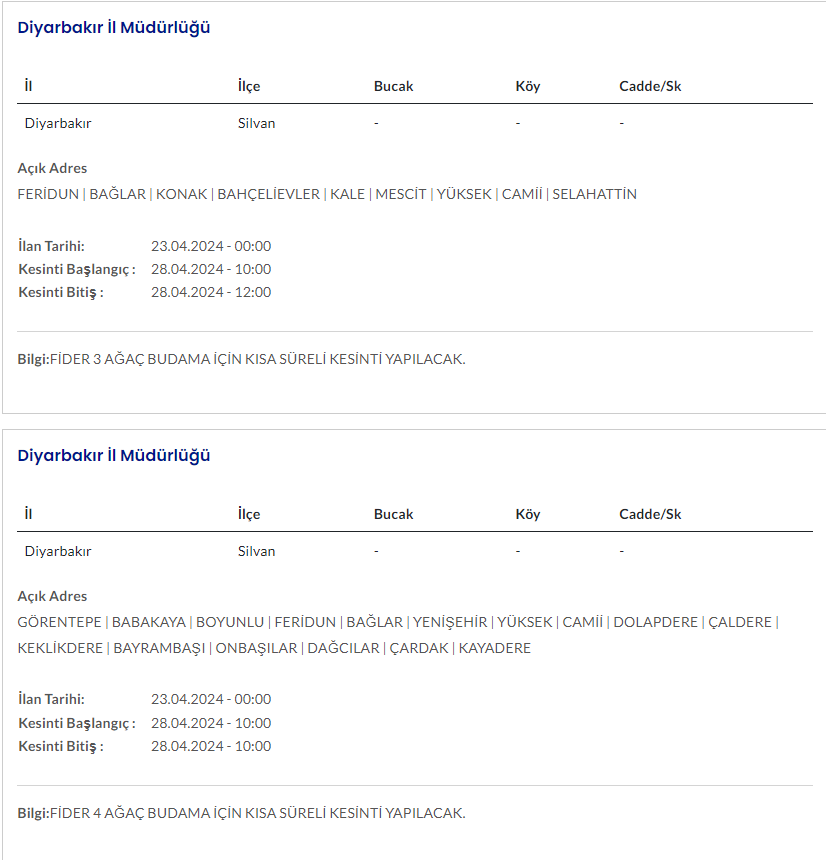Select the BABAKAYA address entry
826x860 pixels.
coord(150,622)
